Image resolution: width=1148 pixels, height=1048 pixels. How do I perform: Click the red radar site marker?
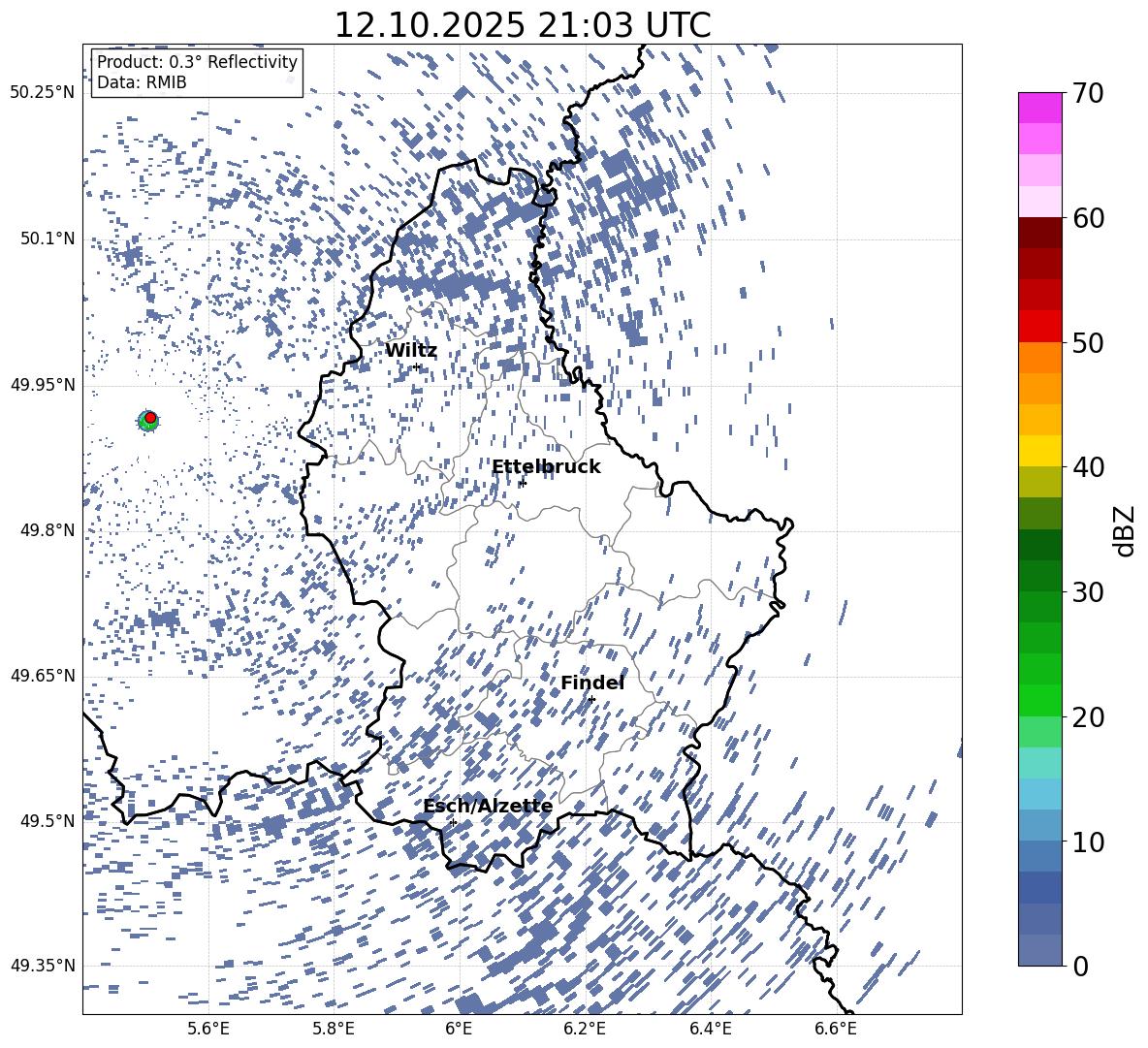coord(150,418)
